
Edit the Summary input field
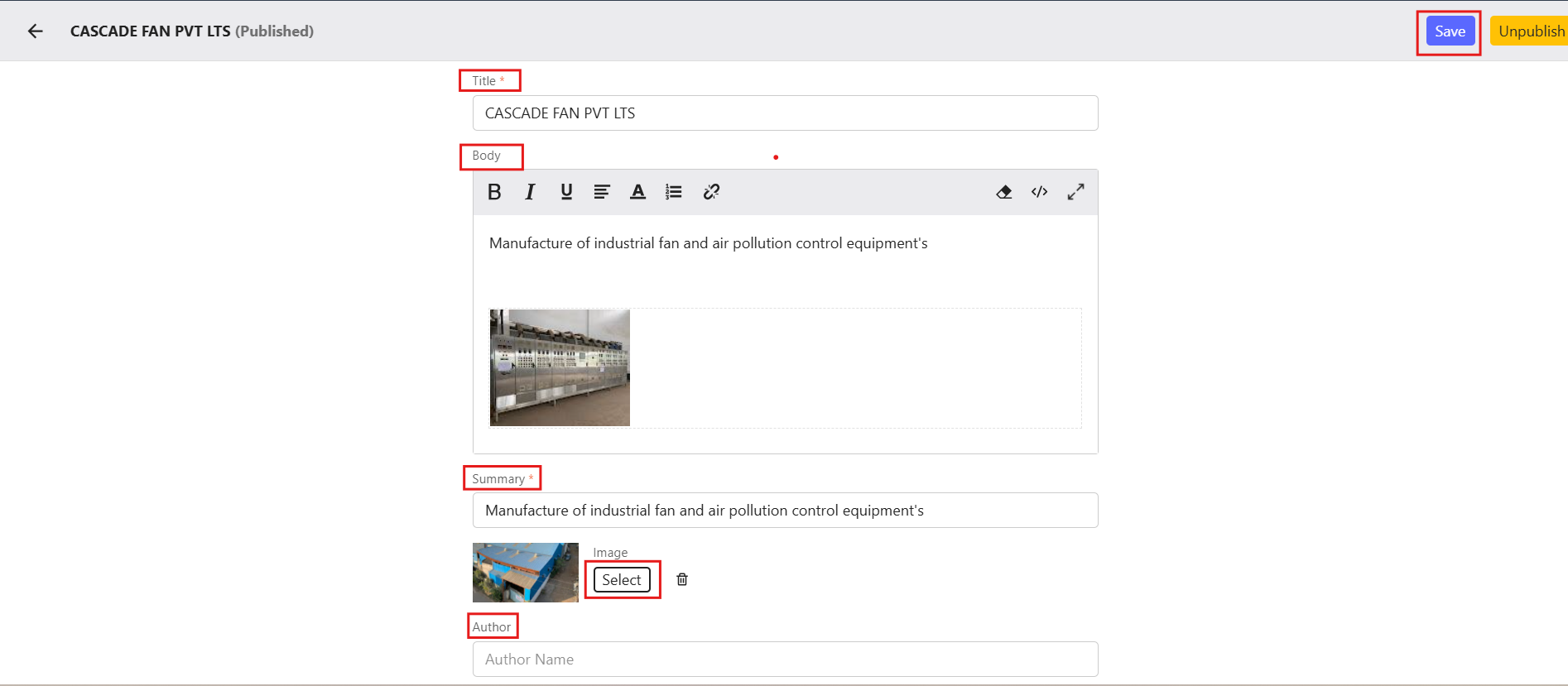(785, 511)
